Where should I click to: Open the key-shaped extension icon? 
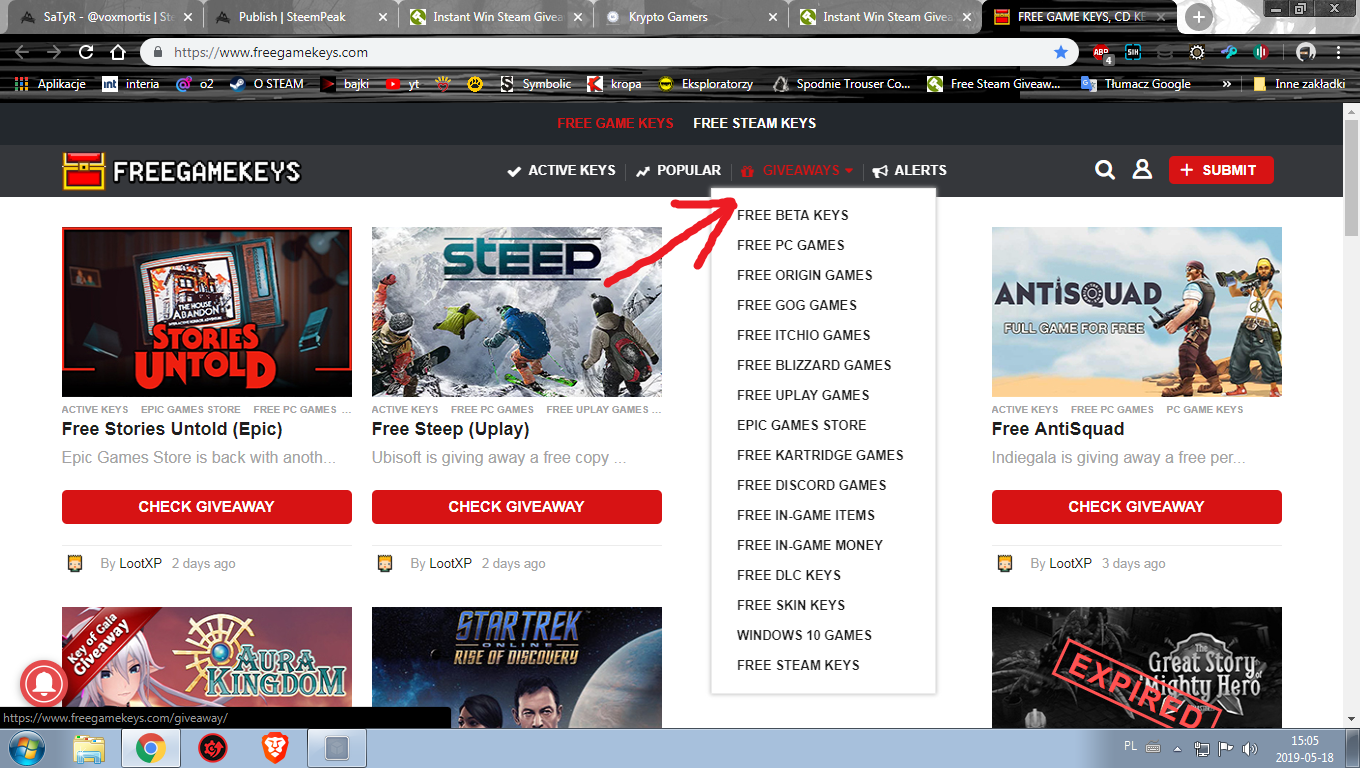tap(1229, 52)
